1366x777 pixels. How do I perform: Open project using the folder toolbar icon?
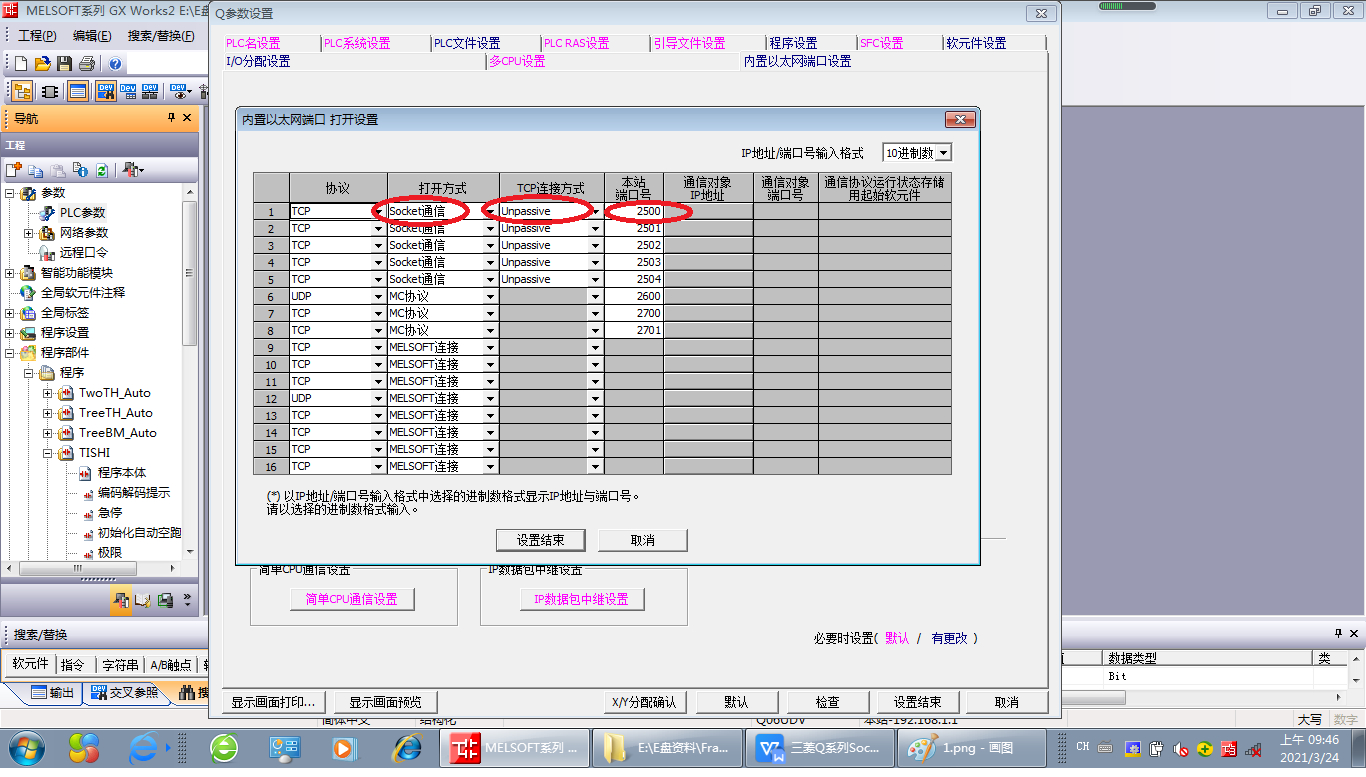pyautogui.click(x=42, y=64)
